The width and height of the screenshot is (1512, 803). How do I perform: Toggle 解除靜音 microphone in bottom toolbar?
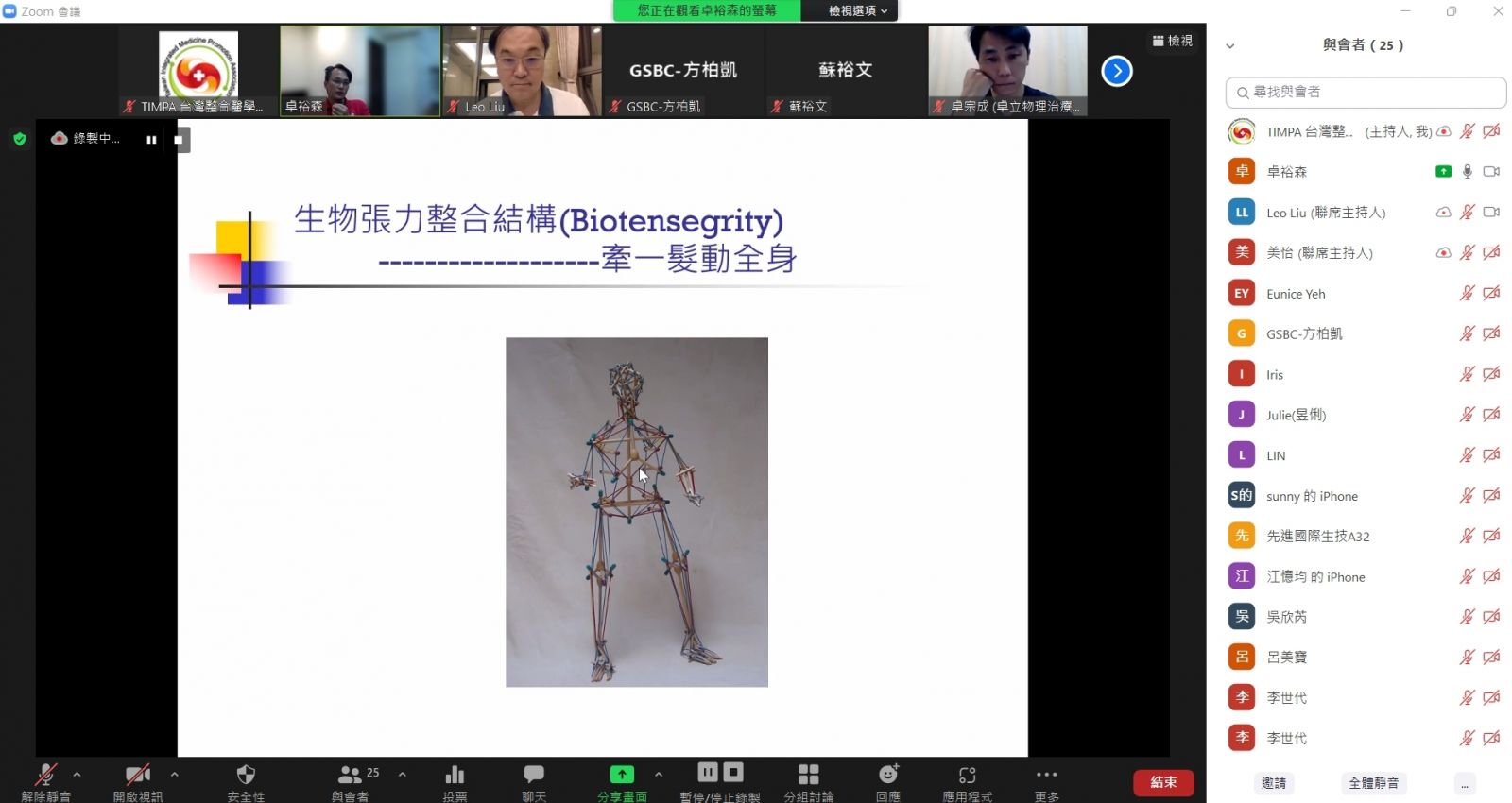(x=45, y=776)
